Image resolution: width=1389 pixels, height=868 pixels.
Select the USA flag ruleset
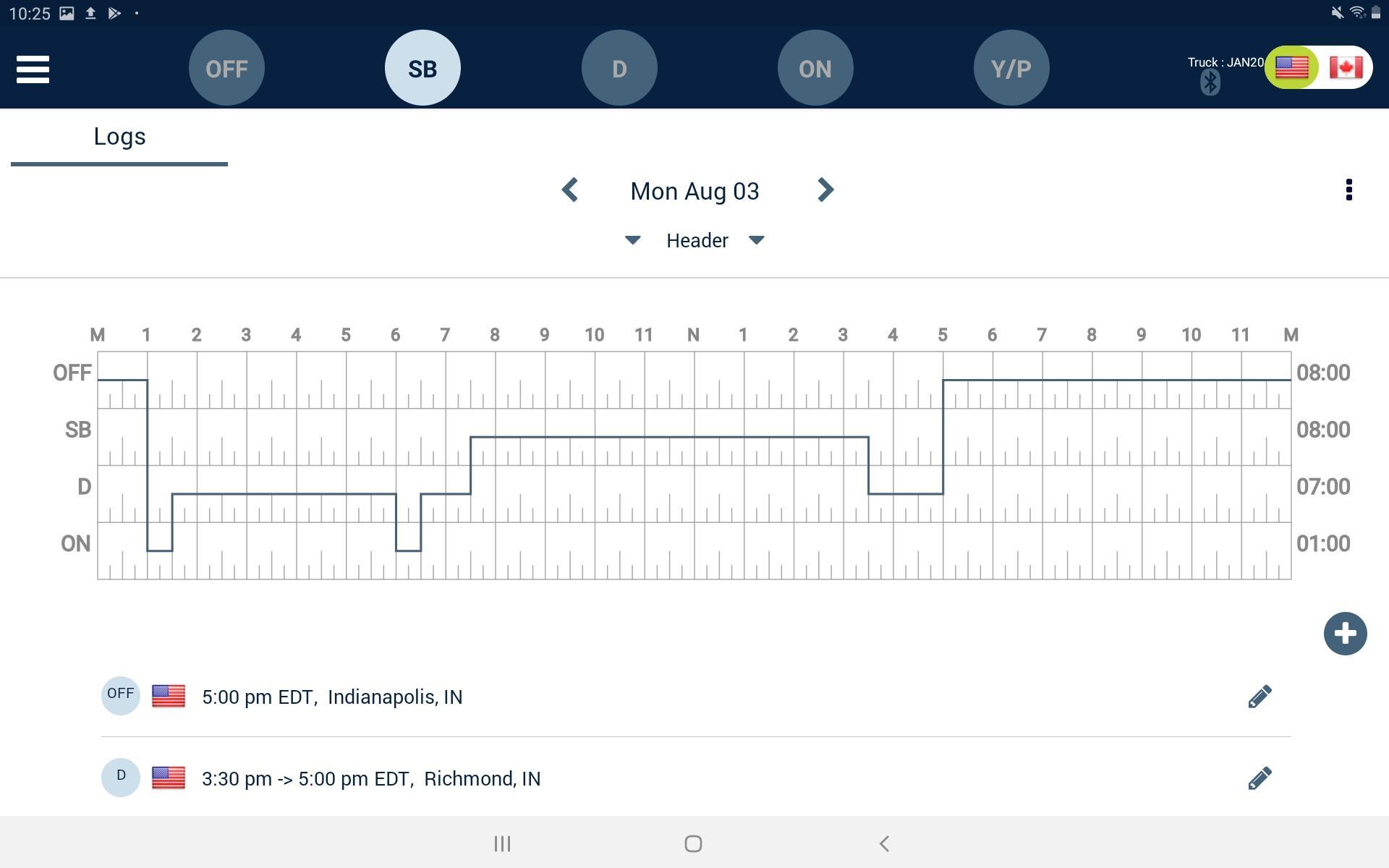pos(1292,68)
